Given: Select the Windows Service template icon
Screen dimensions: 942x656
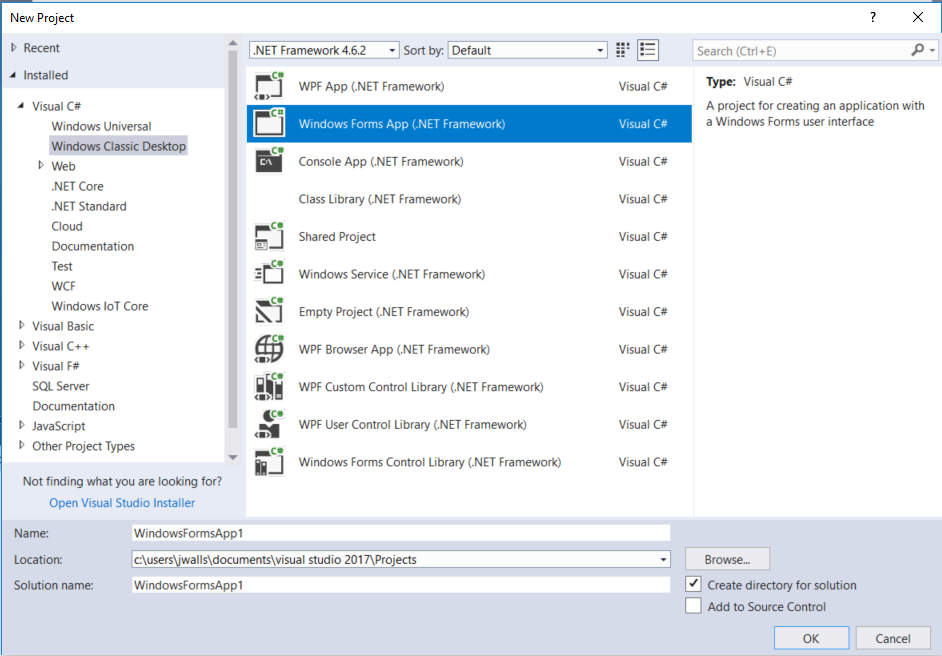Looking at the screenshot, I should click(270, 274).
